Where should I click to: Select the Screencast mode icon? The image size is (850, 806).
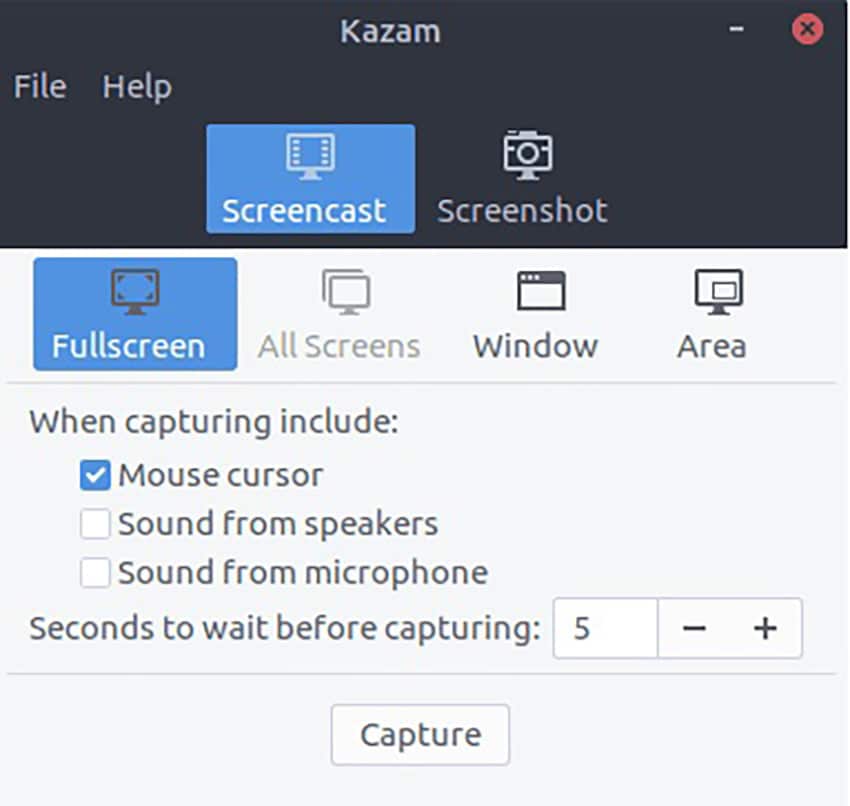[310, 156]
